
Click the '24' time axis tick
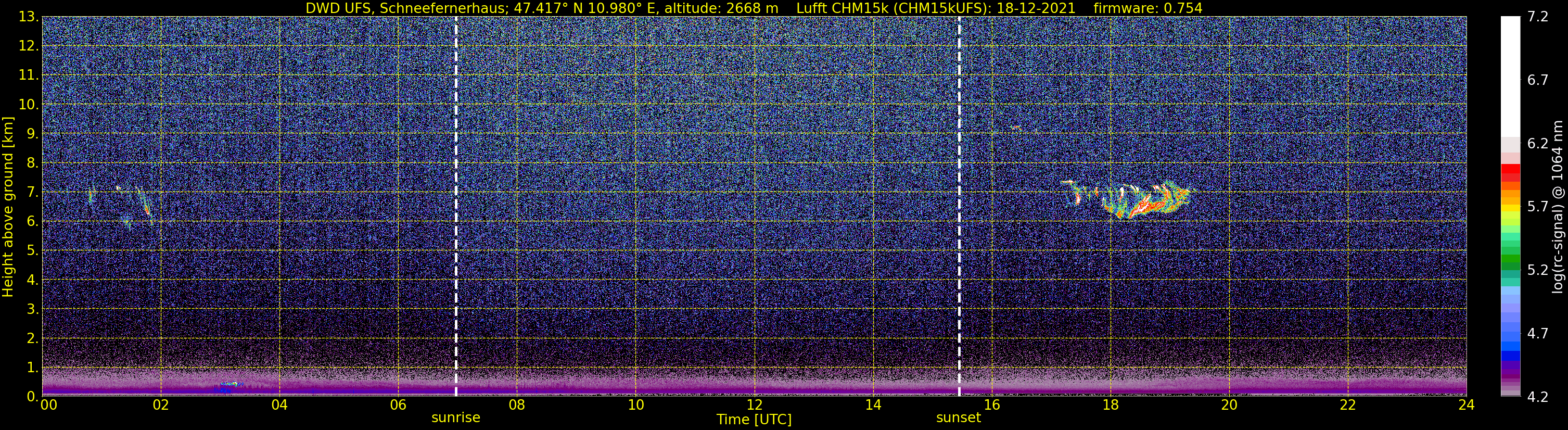coord(1467,405)
